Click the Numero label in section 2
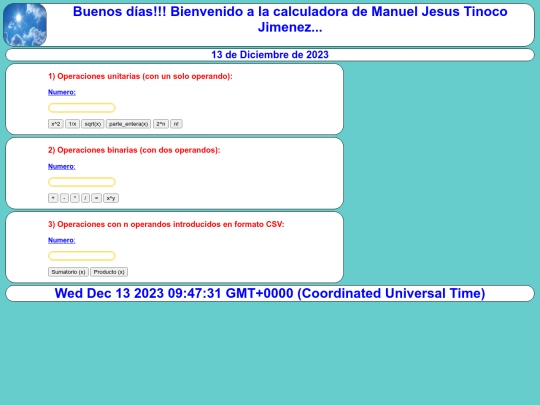This screenshot has height=405, width=540. point(62,166)
